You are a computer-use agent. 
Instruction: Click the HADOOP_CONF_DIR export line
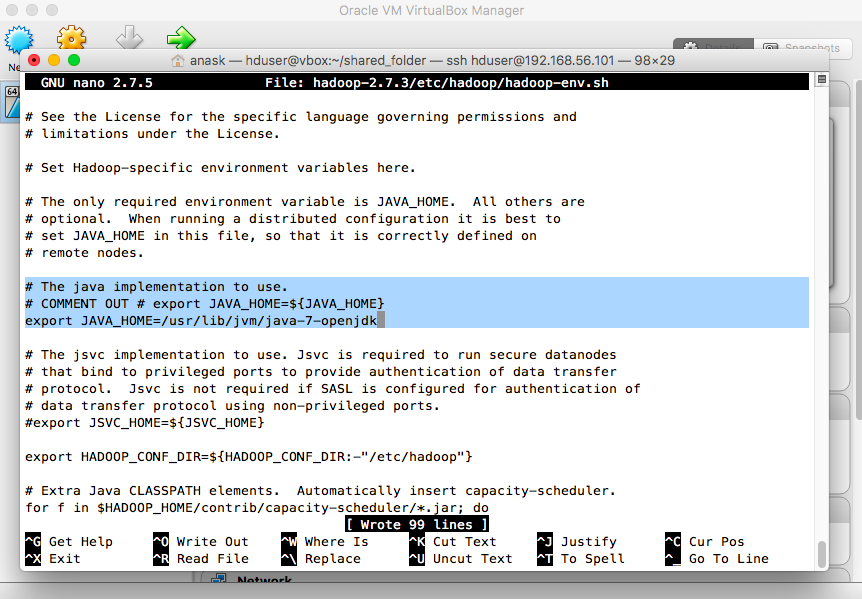point(248,456)
